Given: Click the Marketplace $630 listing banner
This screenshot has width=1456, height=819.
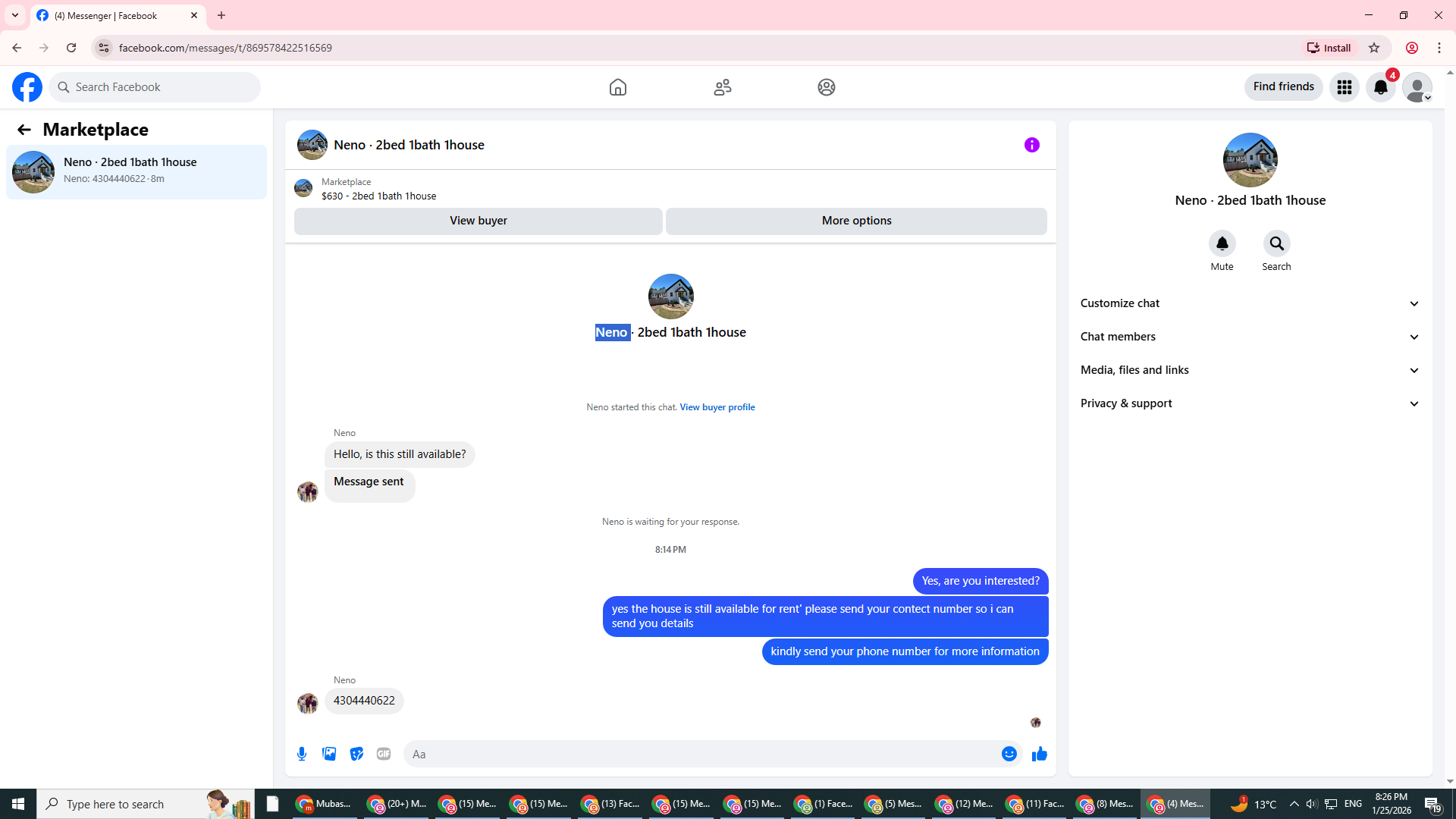Looking at the screenshot, I should [x=670, y=189].
